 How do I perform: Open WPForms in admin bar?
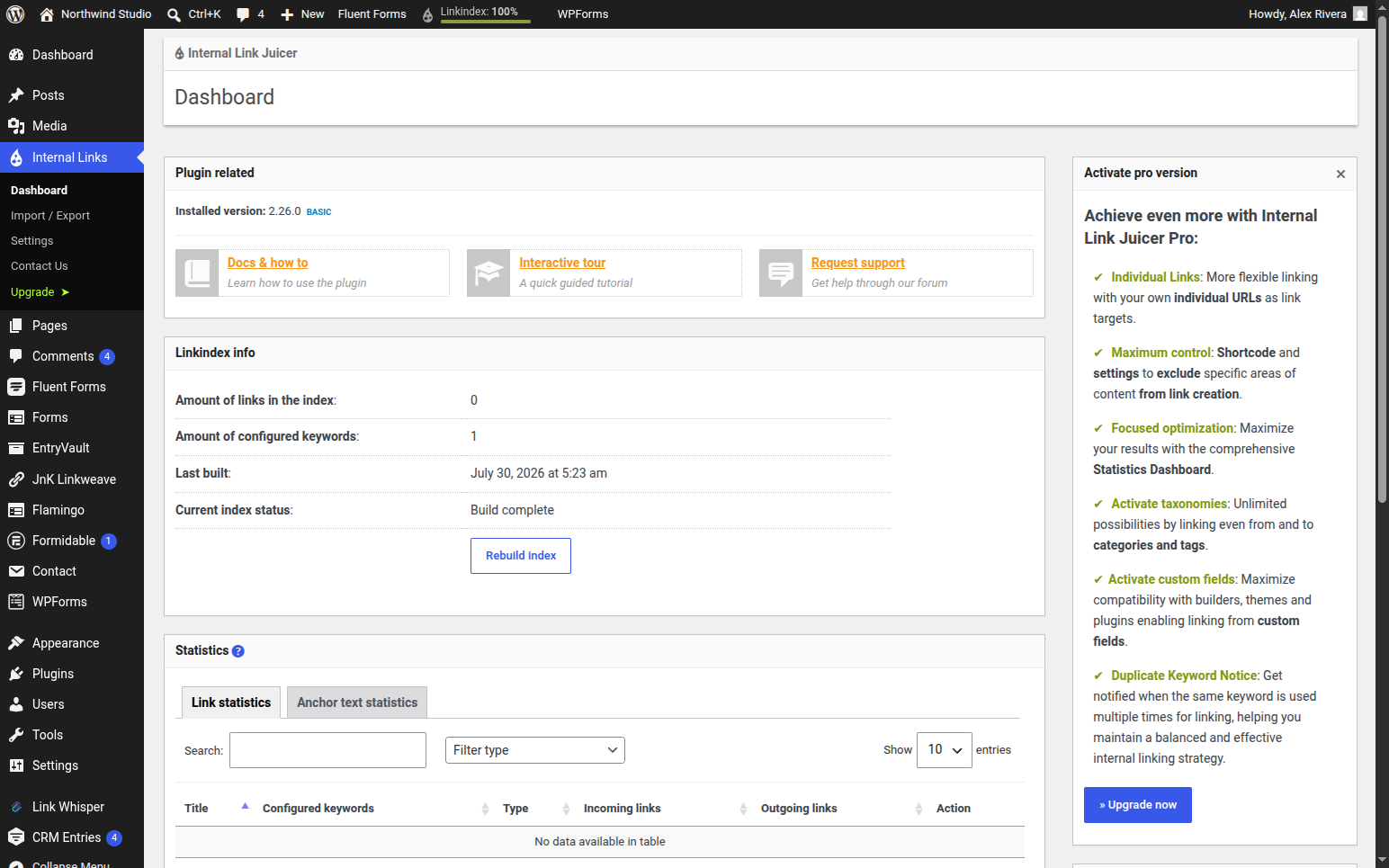pos(583,14)
